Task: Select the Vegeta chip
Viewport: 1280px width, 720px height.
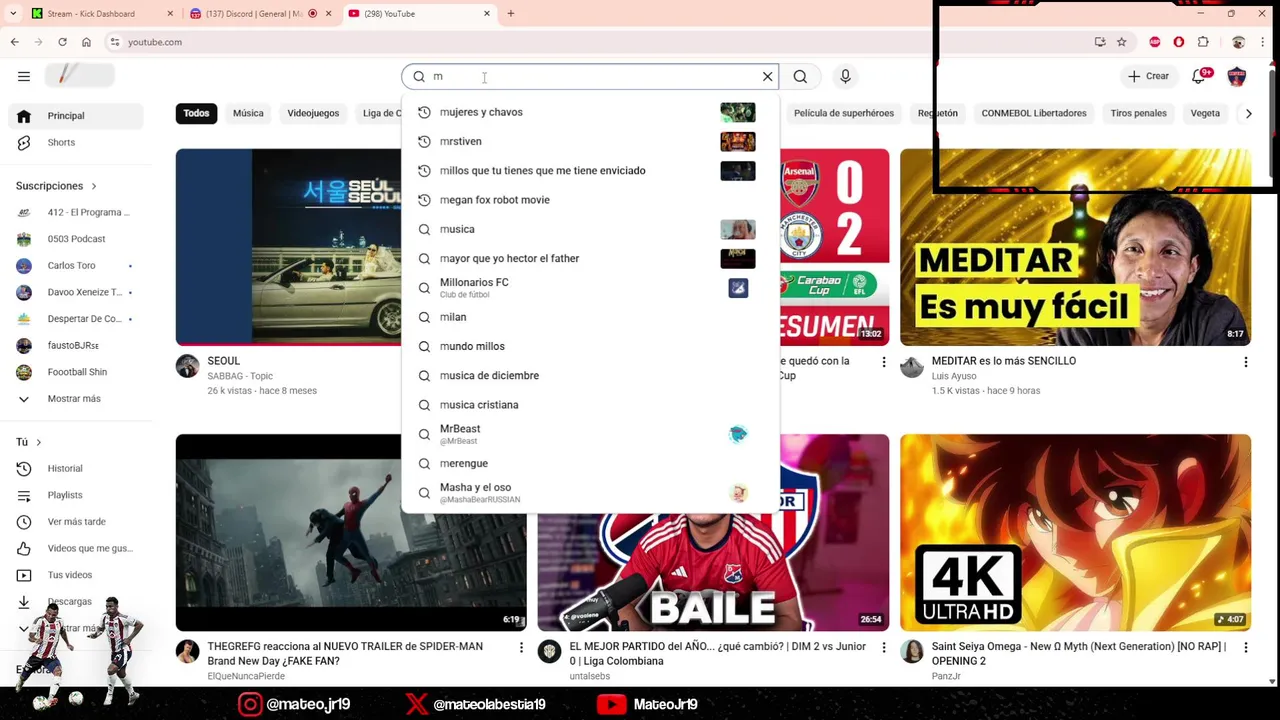Action: coord(1205,113)
